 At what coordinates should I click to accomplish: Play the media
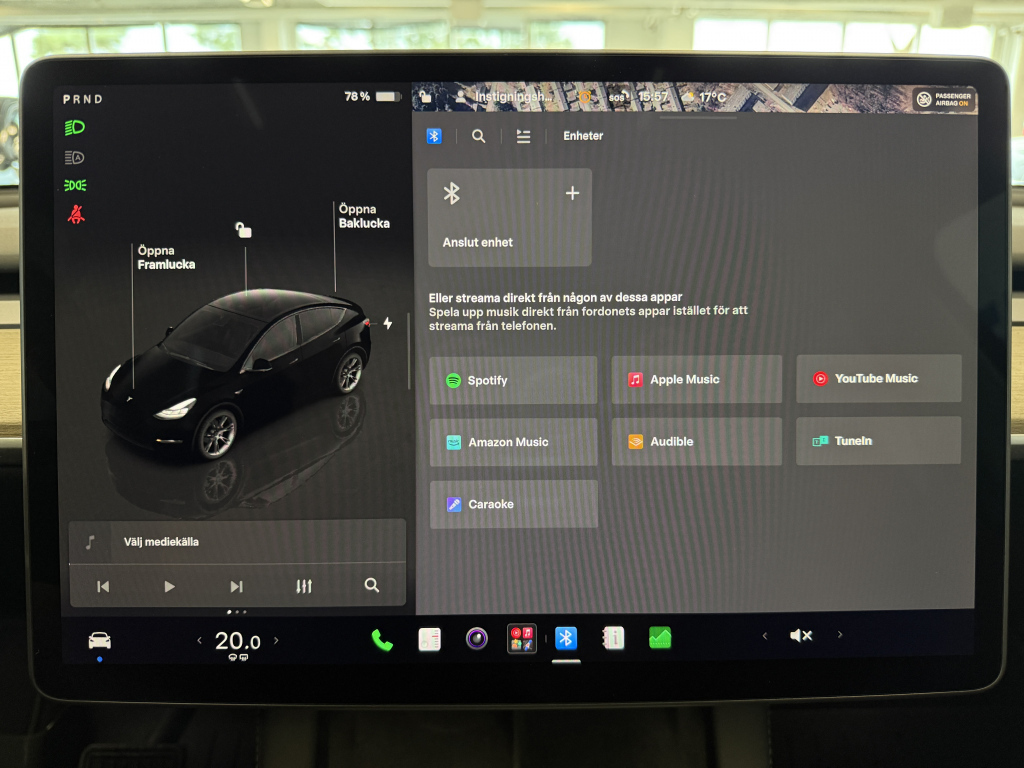tap(169, 586)
